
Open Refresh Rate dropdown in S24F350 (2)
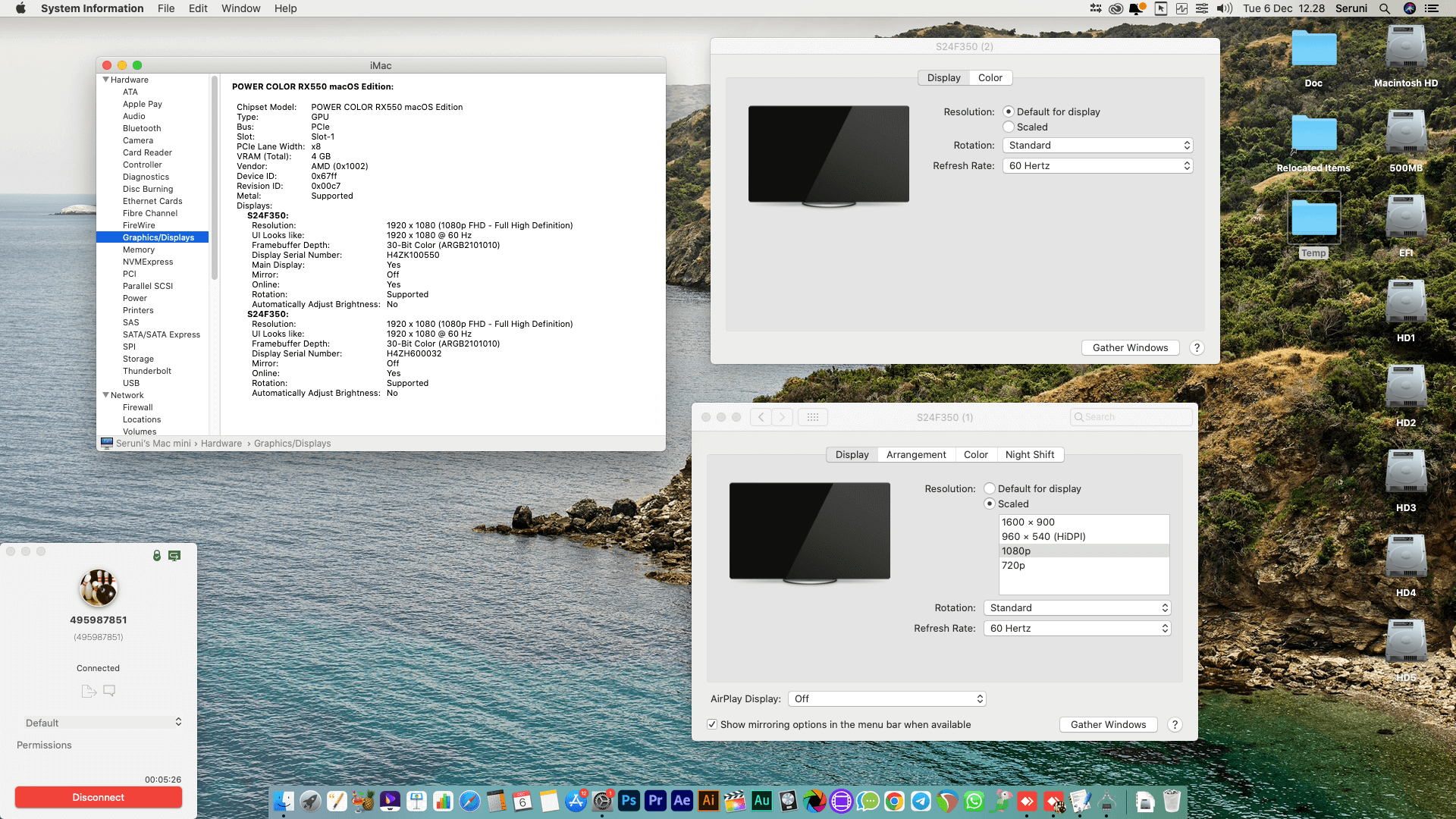point(1097,165)
